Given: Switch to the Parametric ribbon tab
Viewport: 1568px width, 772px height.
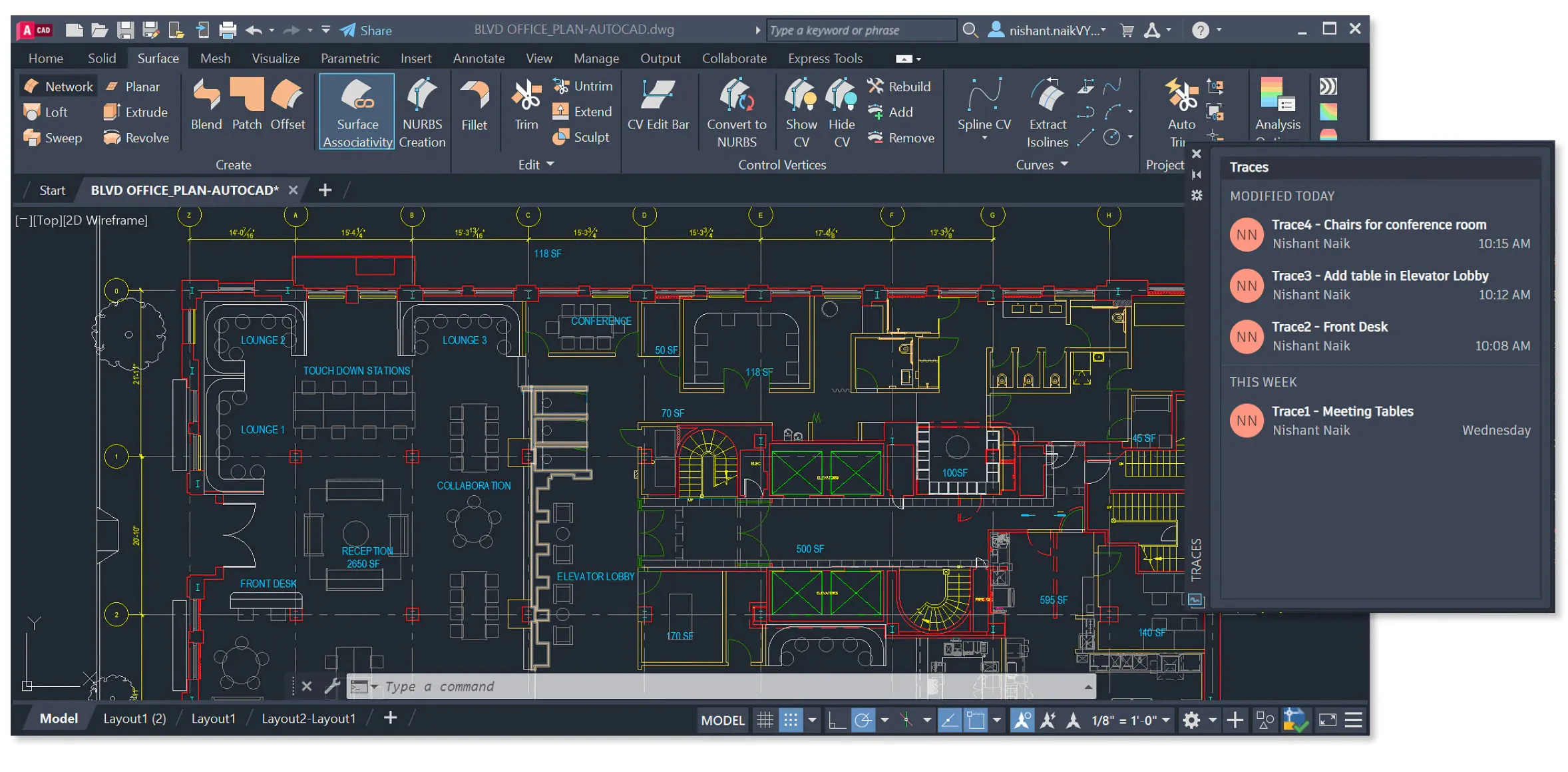Looking at the screenshot, I should [351, 58].
